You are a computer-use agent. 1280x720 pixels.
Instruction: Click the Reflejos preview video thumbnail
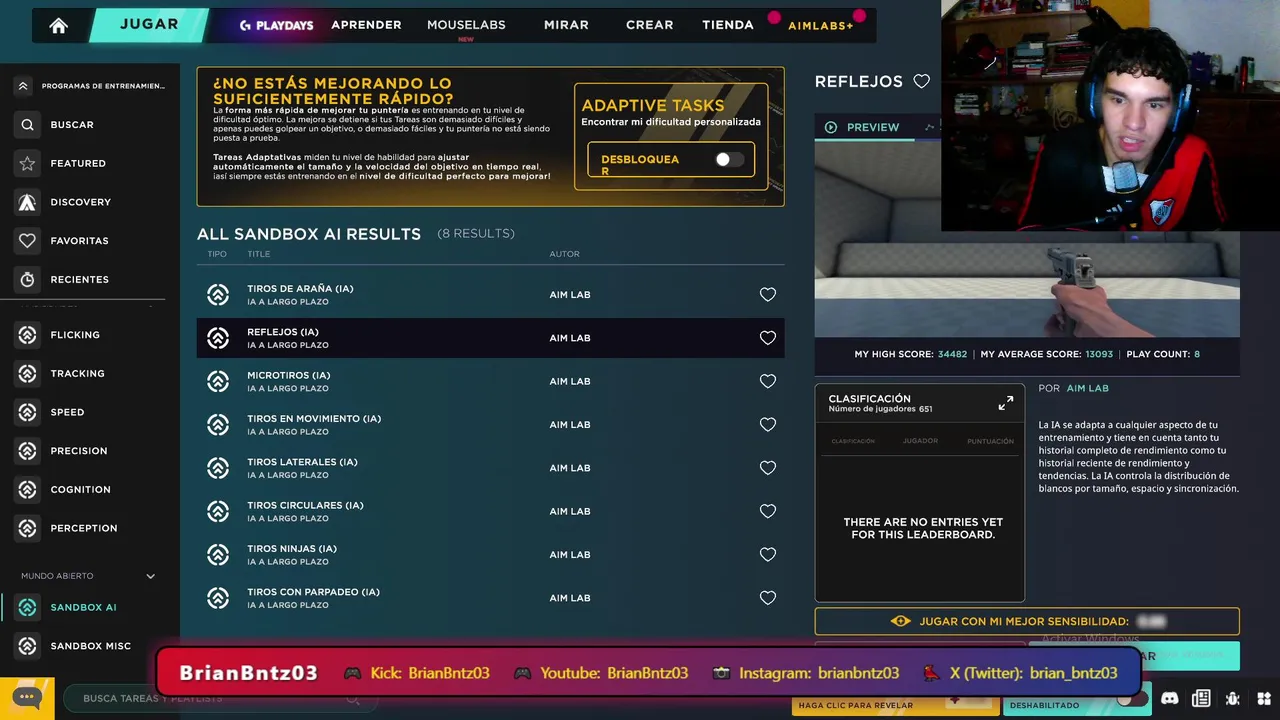point(1027,240)
